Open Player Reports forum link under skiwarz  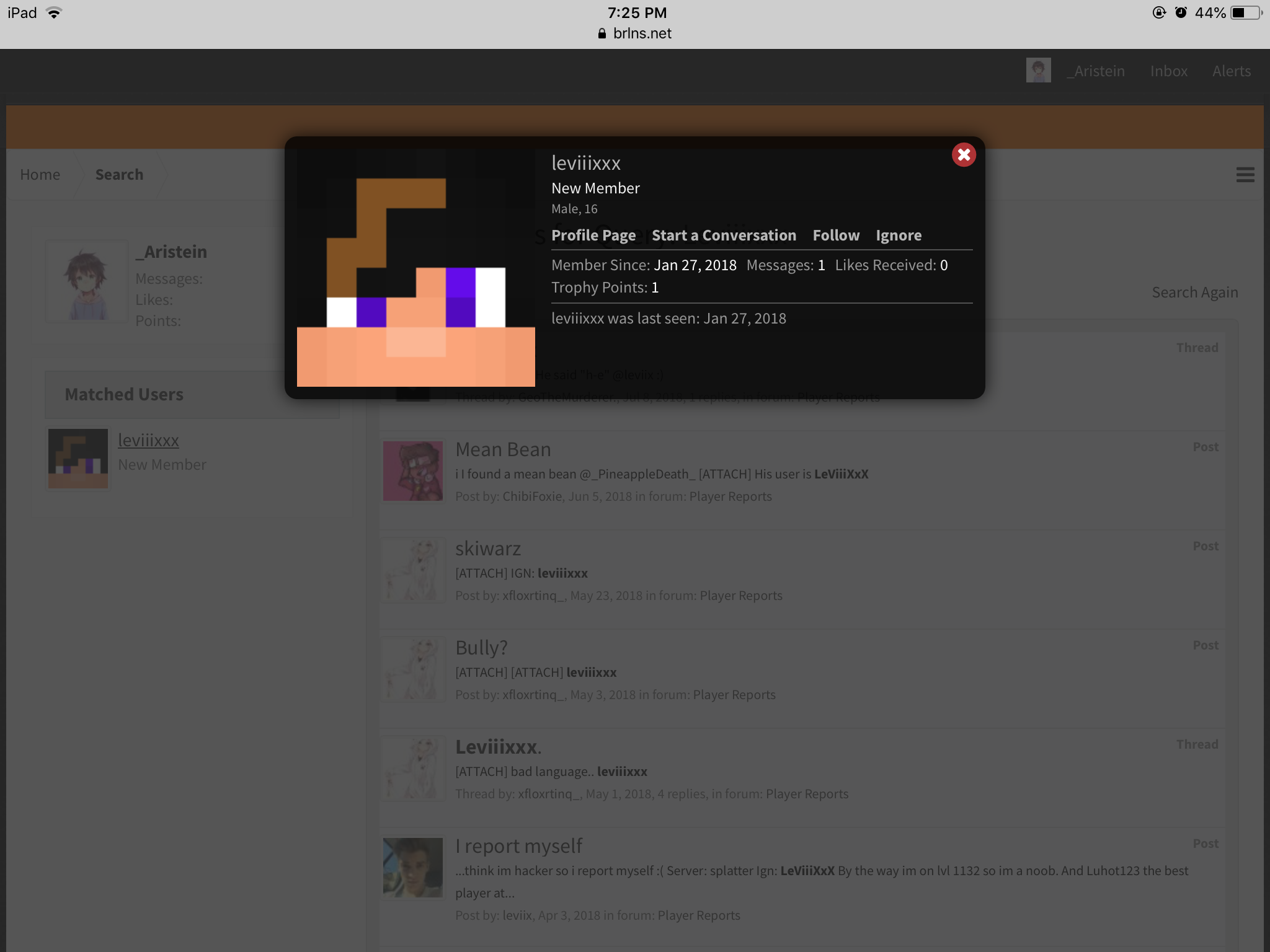click(741, 596)
